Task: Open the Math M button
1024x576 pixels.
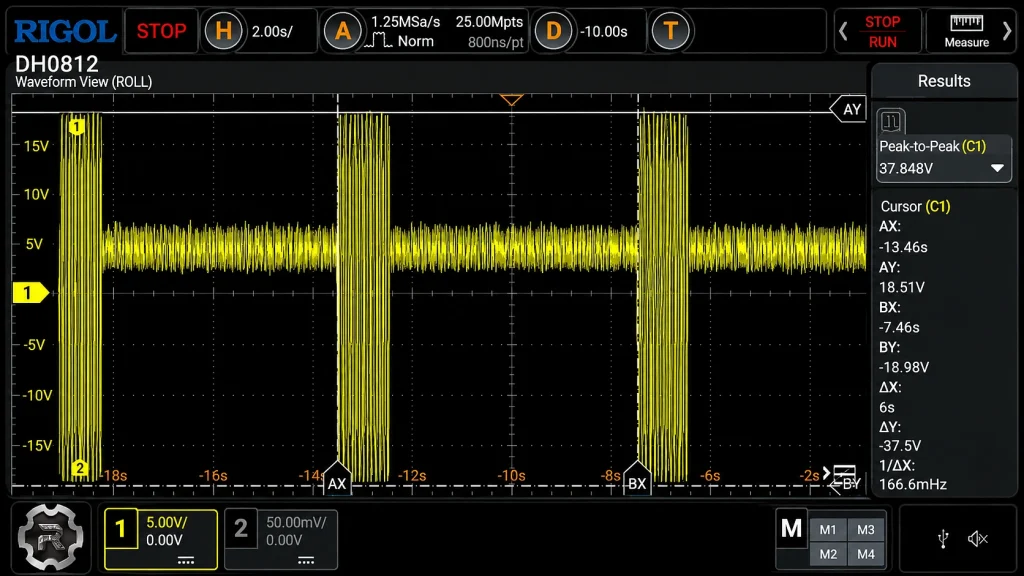Action: 791,528
